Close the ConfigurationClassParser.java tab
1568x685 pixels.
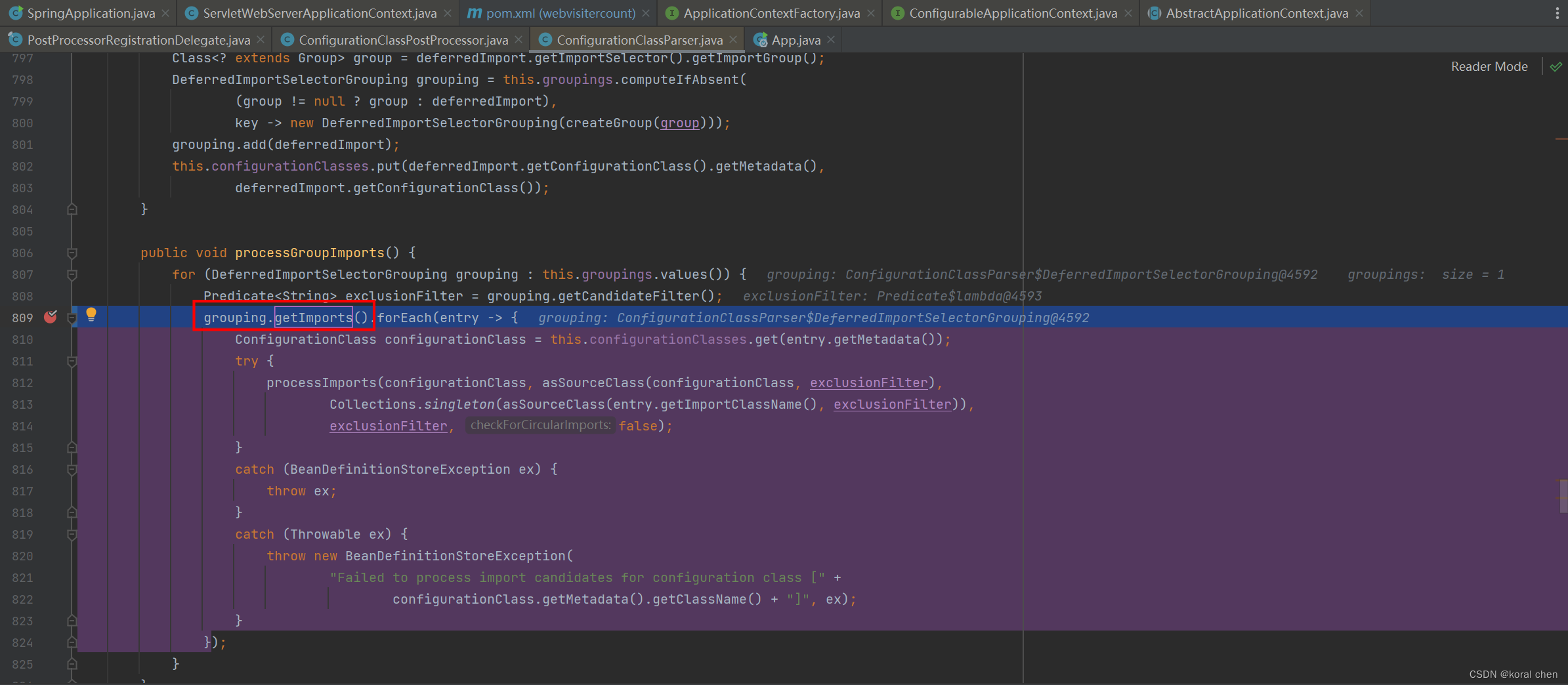[734, 40]
